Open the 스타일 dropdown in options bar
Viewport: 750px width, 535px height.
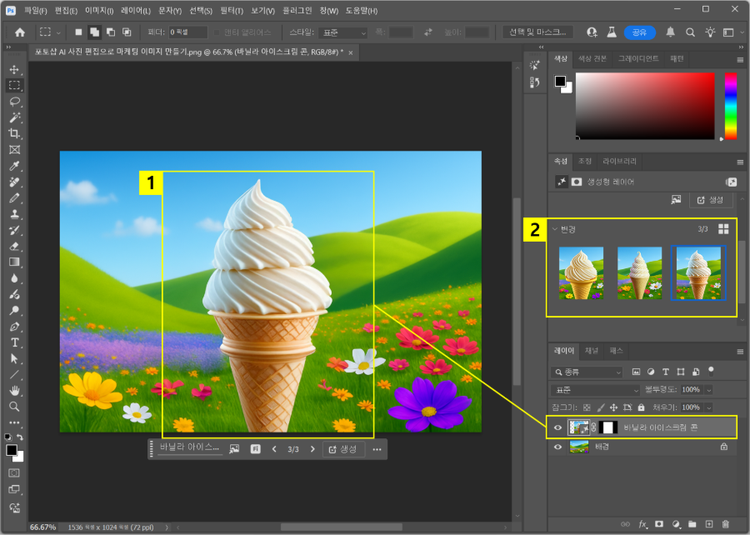click(341, 32)
